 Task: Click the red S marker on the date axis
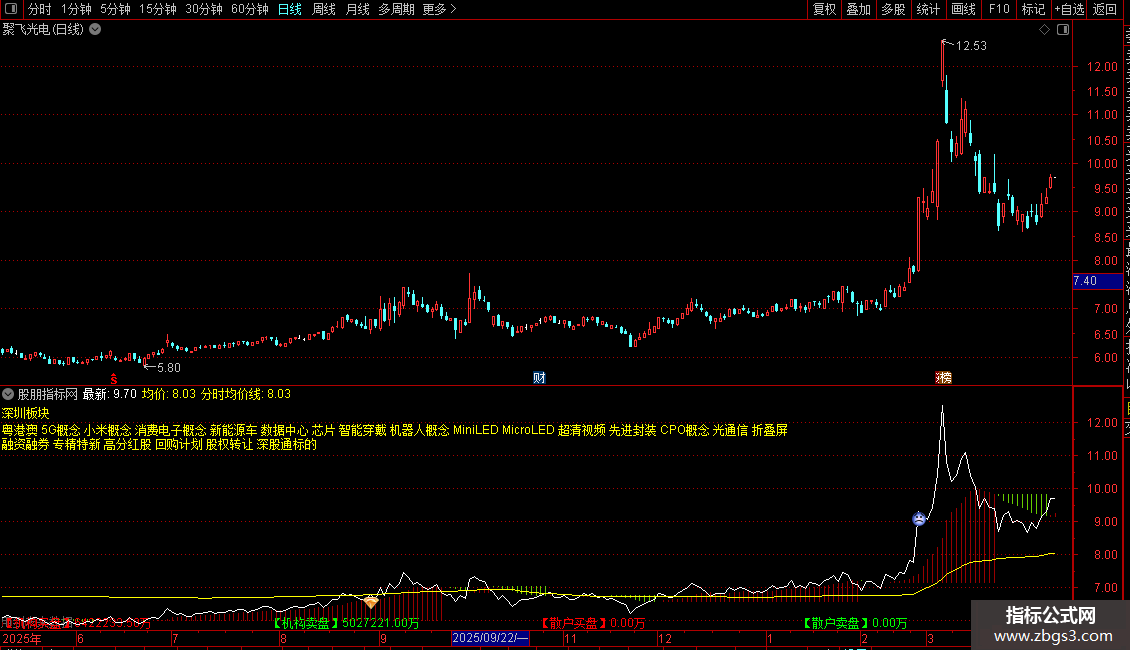click(x=113, y=378)
